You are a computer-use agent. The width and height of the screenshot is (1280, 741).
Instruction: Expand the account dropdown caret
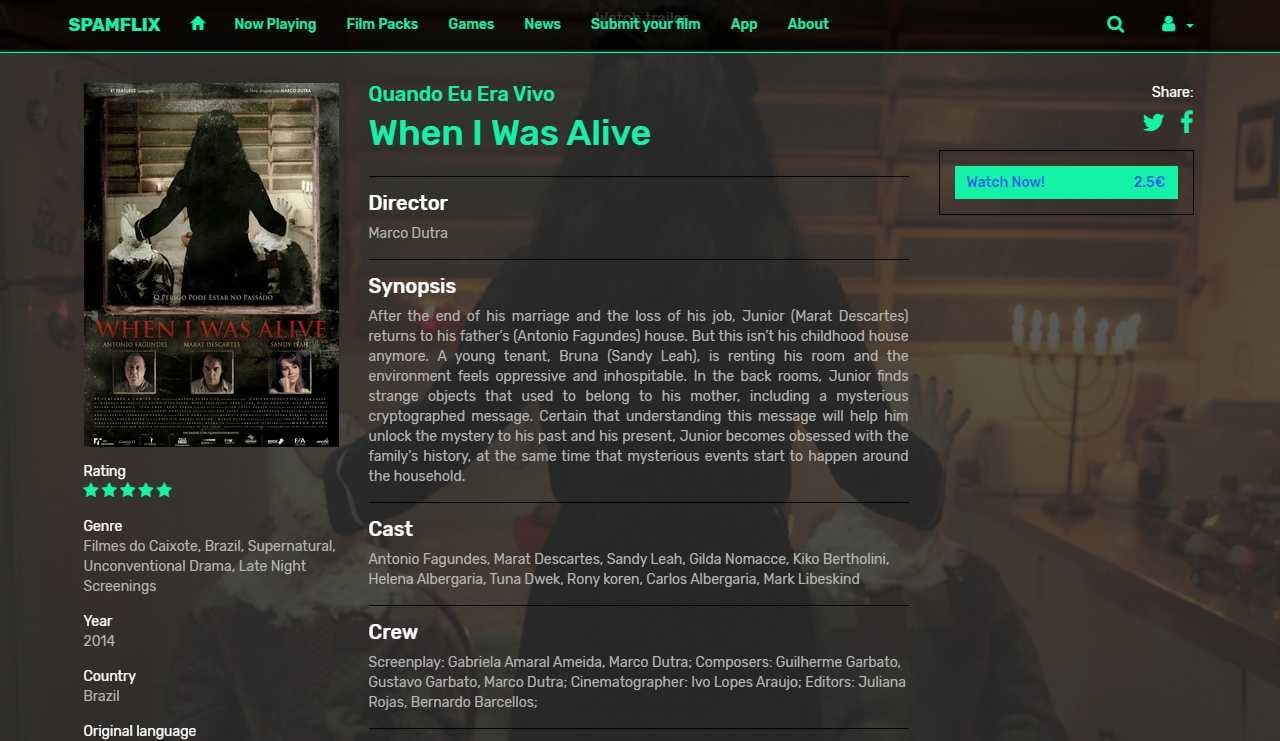(1190, 25)
